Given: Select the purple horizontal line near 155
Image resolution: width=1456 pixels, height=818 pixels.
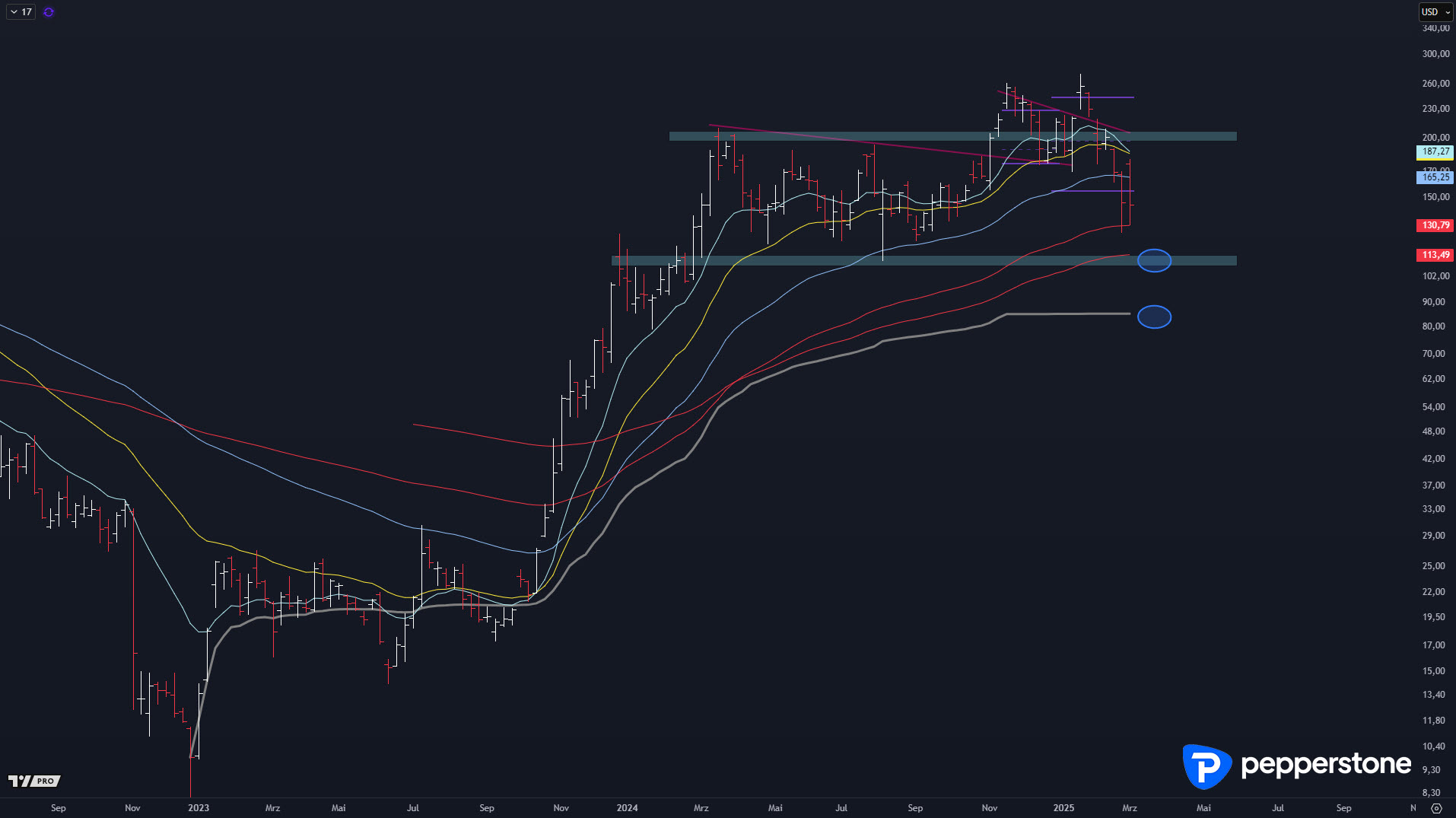Looking at the screenshot, I should click(1092, 191).
